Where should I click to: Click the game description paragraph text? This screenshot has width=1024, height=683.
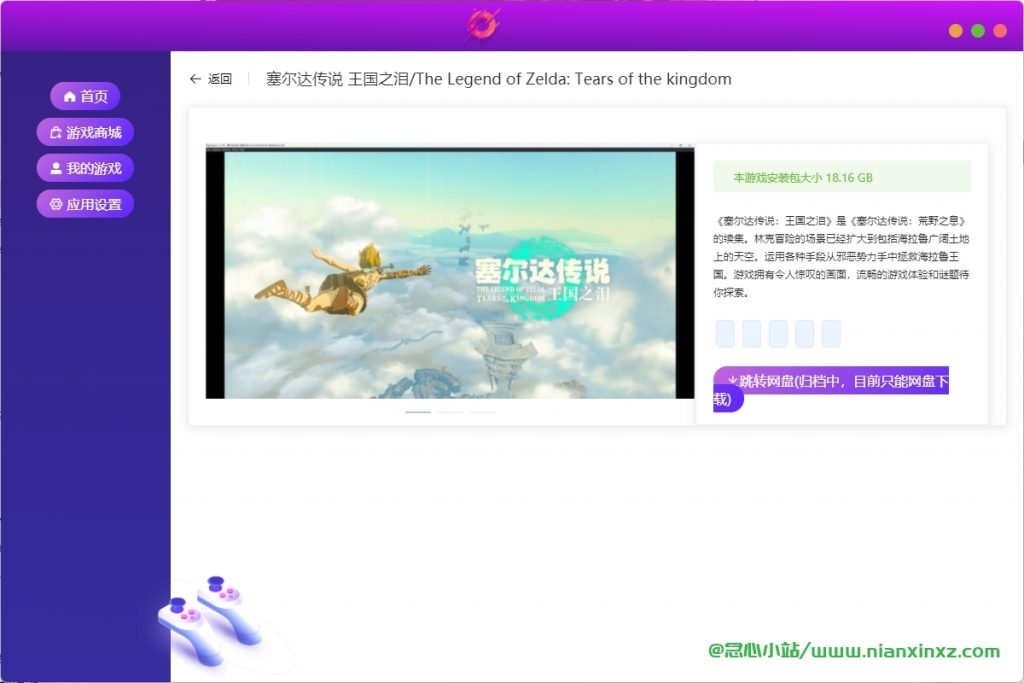[x=841, y=257]
